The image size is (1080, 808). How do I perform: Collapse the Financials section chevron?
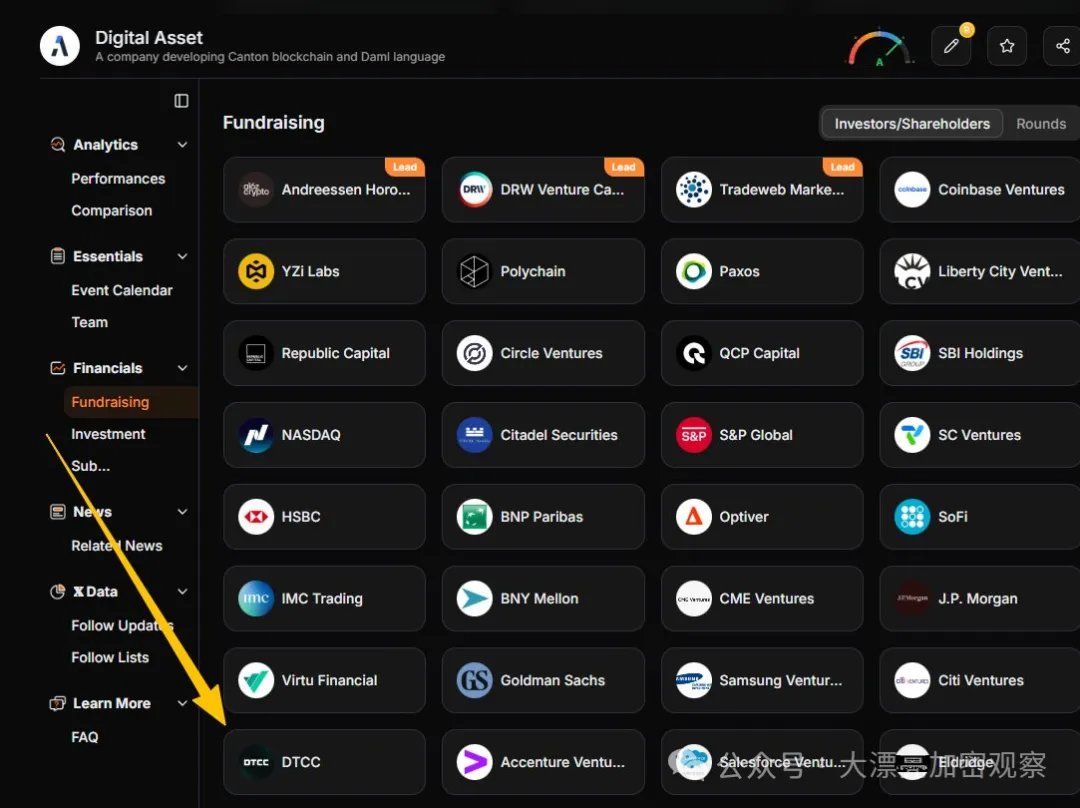click(183, 368)
